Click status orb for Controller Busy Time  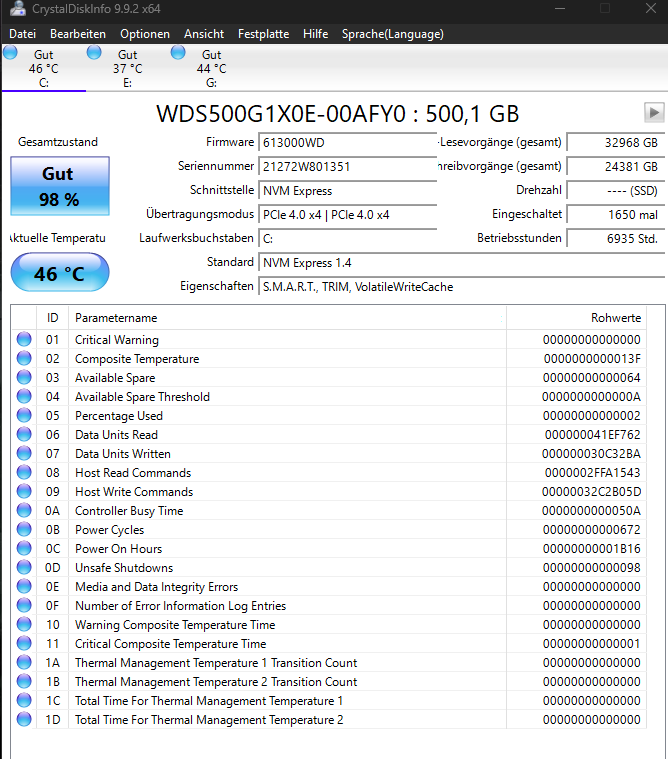[24, 510]
